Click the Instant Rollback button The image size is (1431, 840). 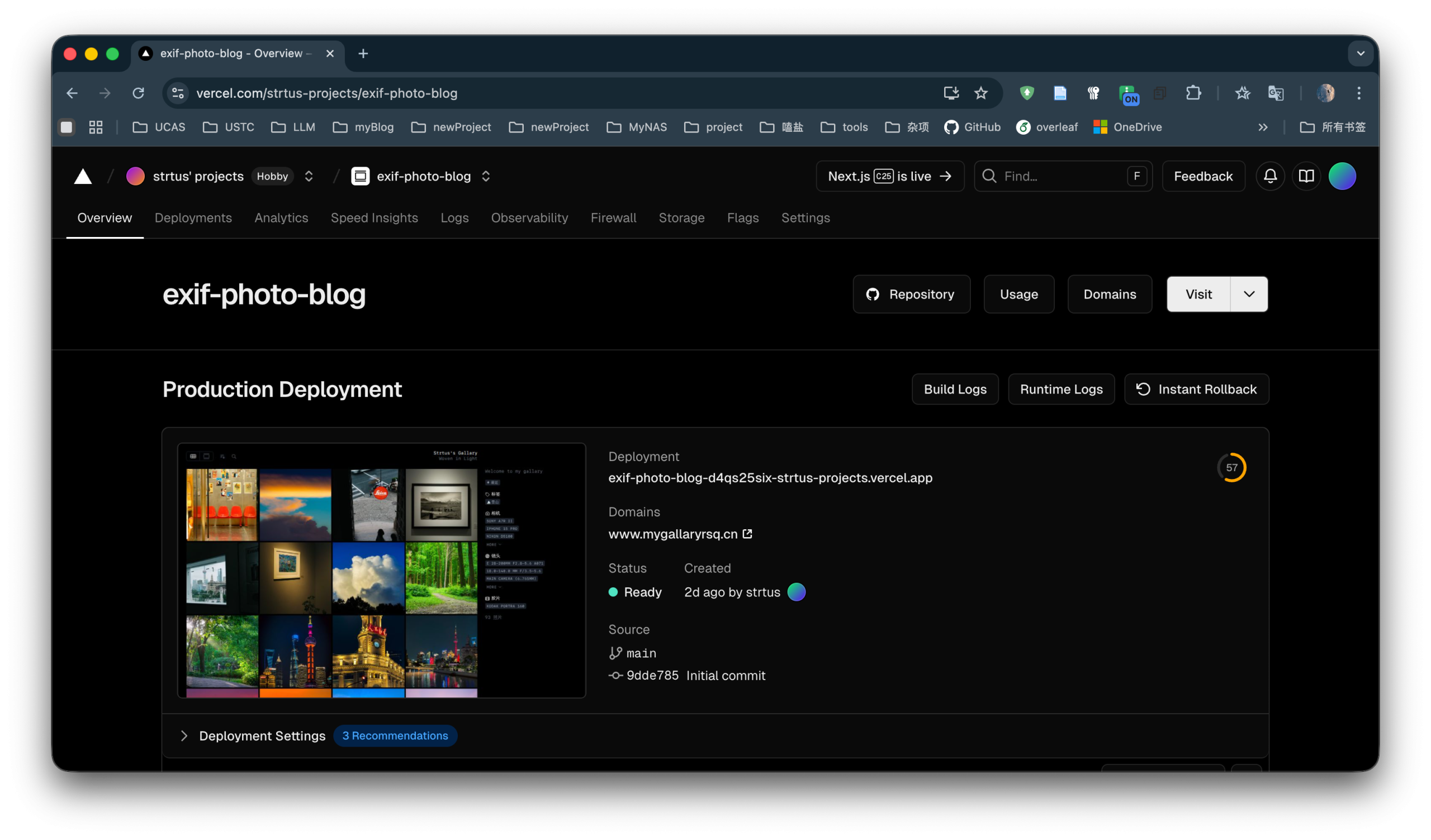1196,390
